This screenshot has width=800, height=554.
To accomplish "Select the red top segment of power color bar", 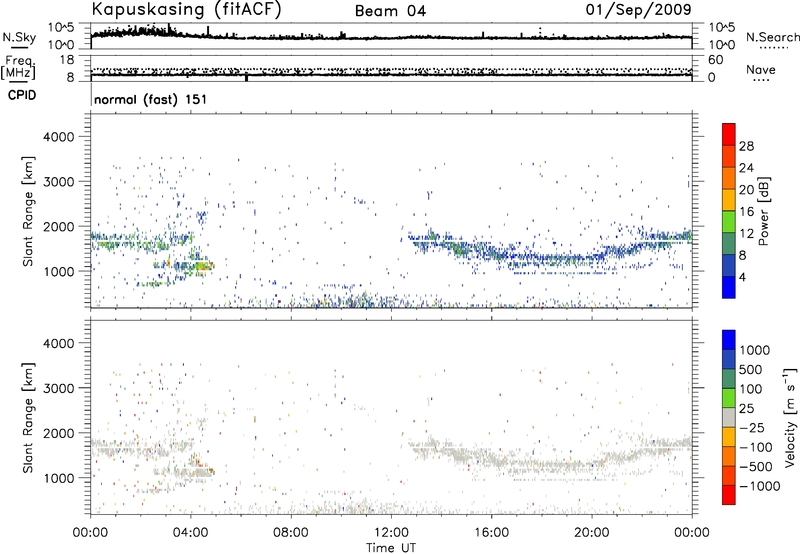I will tap(729, 134).
